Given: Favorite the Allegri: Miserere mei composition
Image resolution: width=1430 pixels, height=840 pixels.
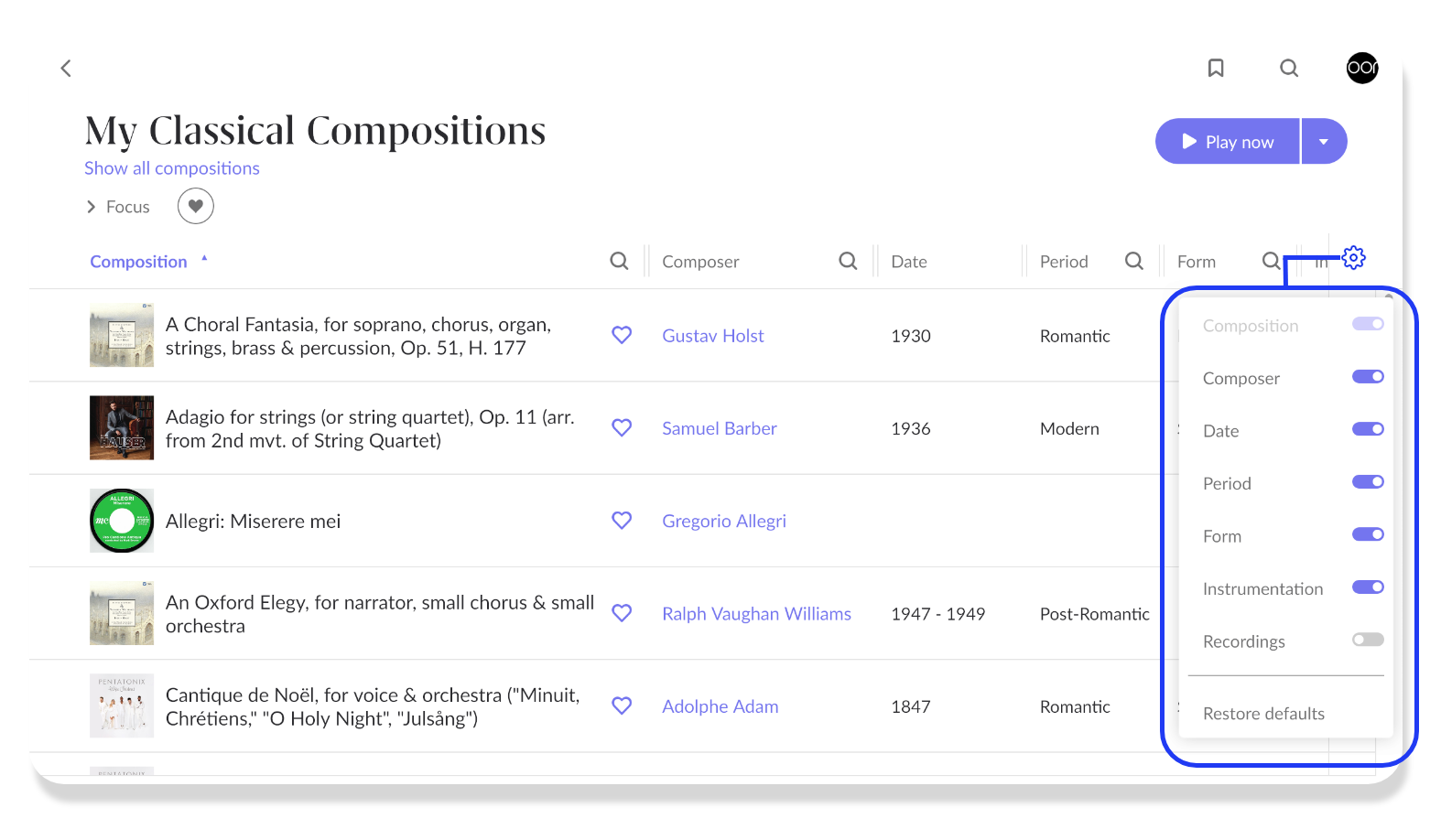Looking at the screenshot, I should point(622,520).
